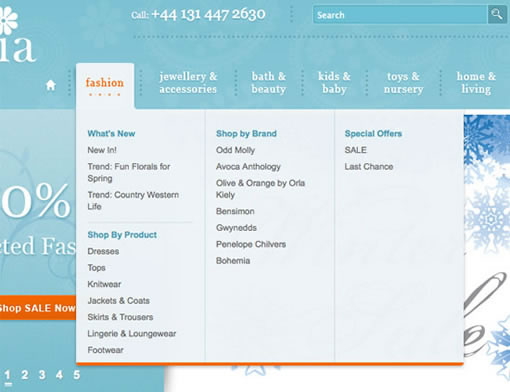Click the home icon in navigation bar
Viewport: 510px width, 392px height.
pos(51,85)
